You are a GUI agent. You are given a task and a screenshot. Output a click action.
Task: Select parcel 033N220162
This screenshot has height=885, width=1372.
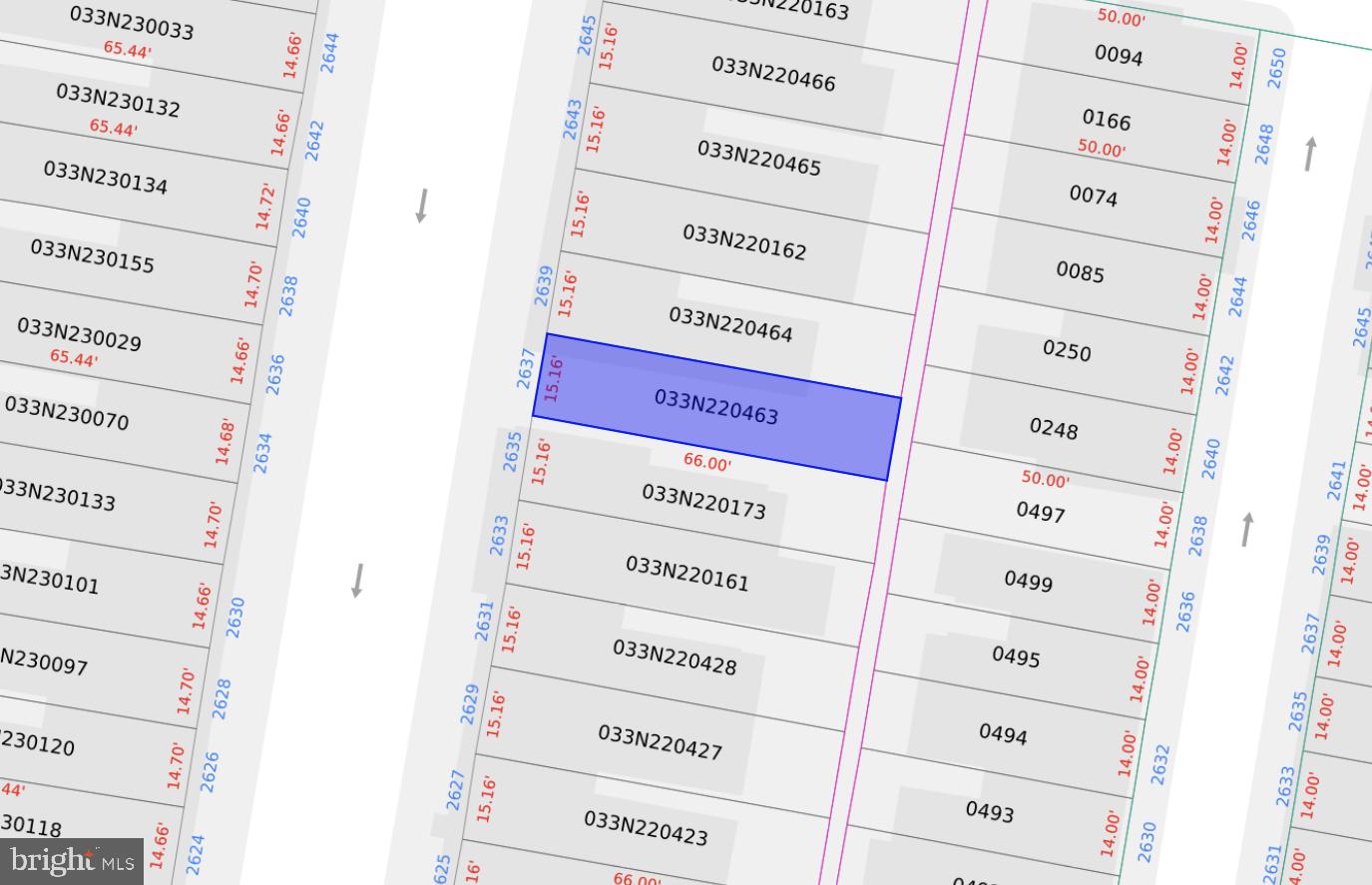pyautogui.click(x=744, y=241)
